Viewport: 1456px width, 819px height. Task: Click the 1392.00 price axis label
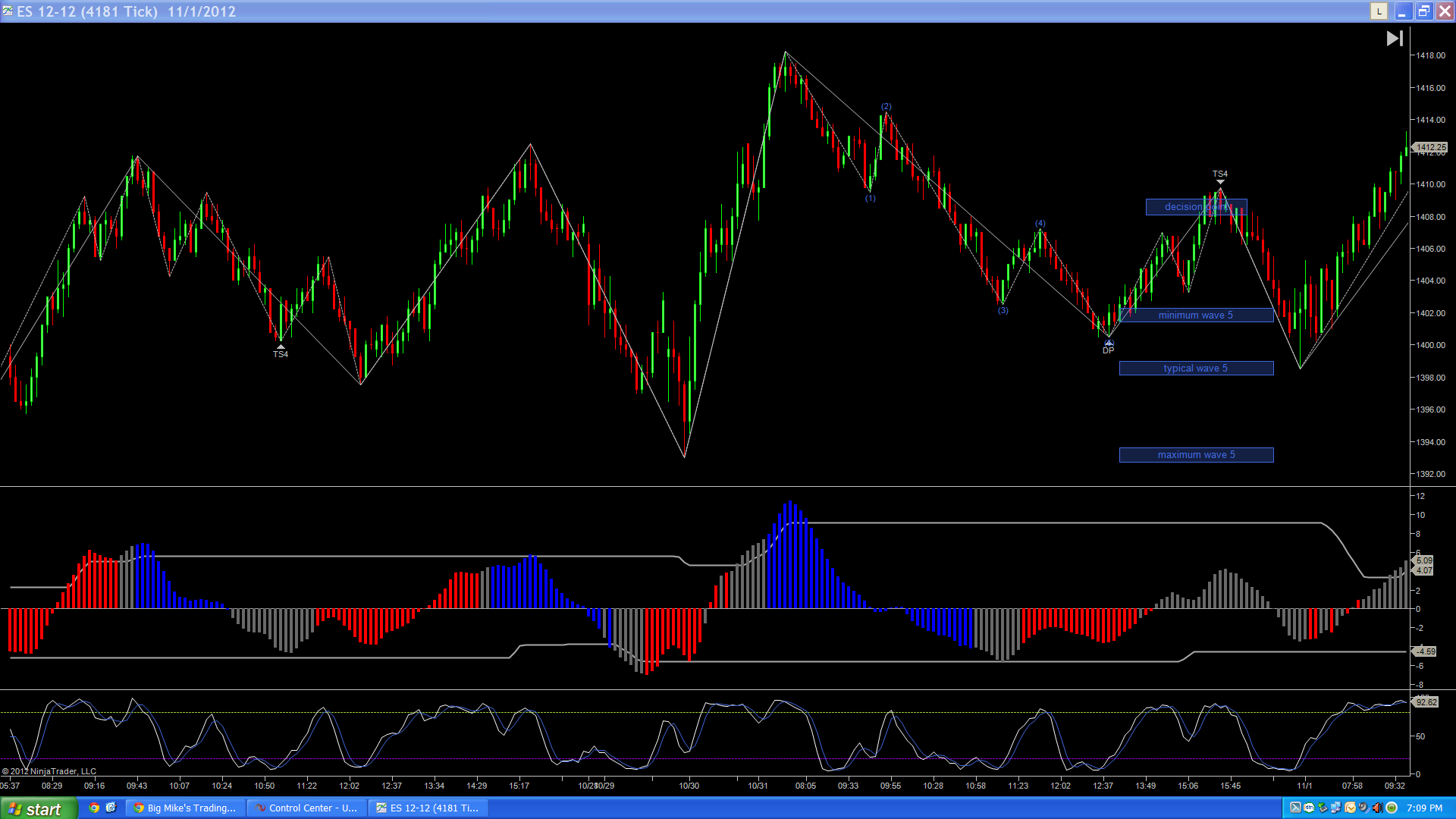pyautogui.click(x=1431, y=474)
